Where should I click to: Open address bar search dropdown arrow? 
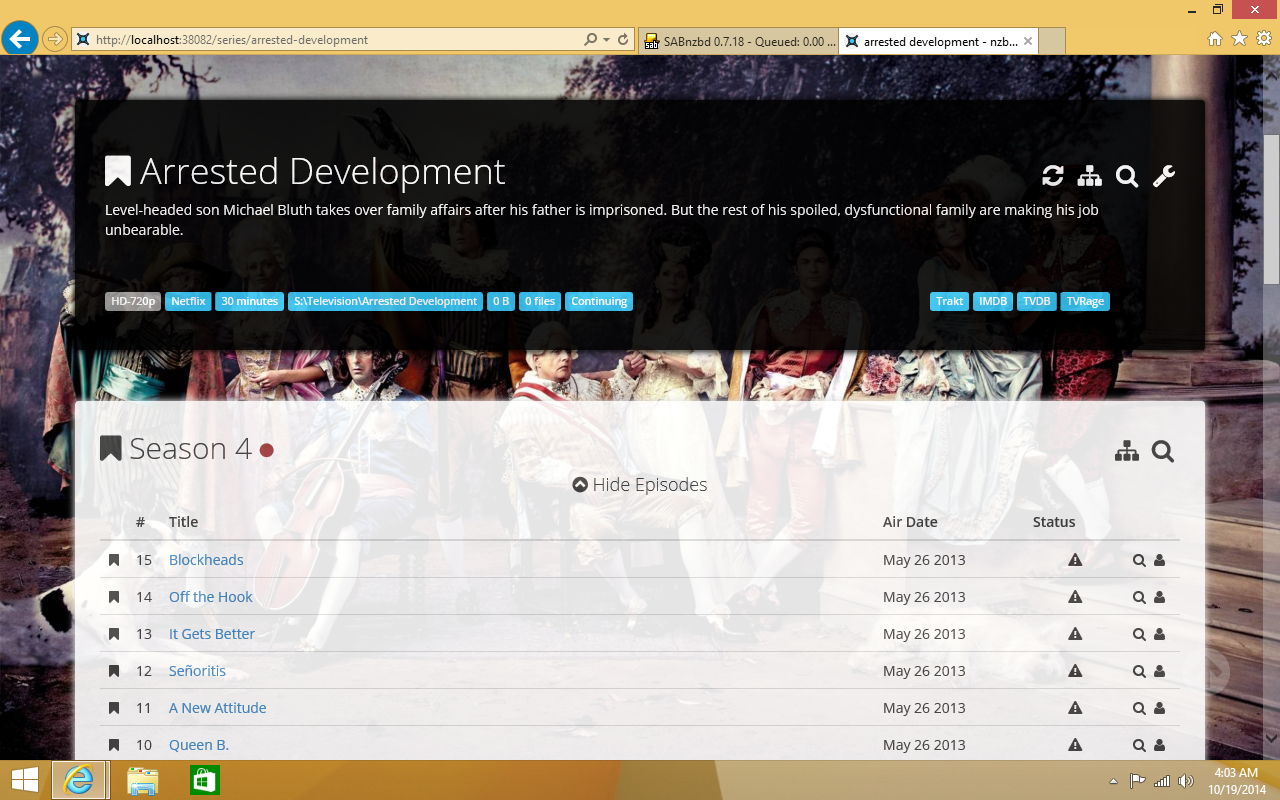tap(606, 40)
